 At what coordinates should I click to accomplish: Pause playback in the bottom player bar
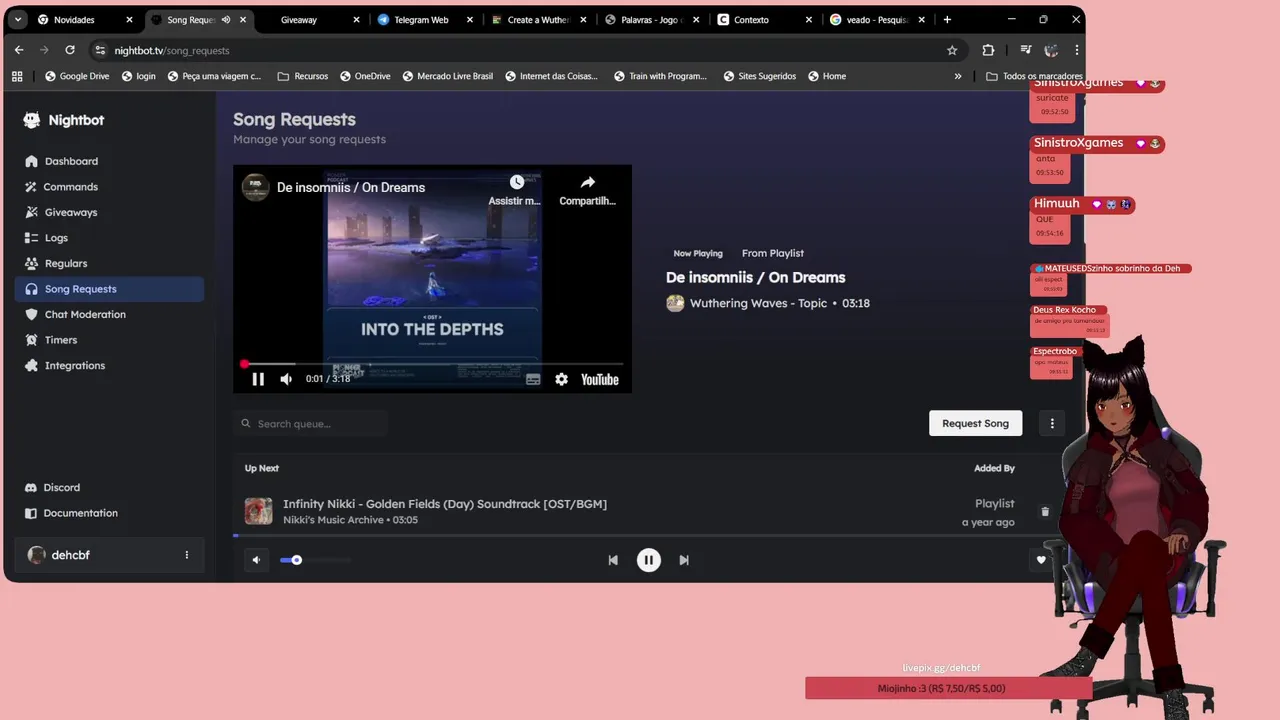pos(649,560)
